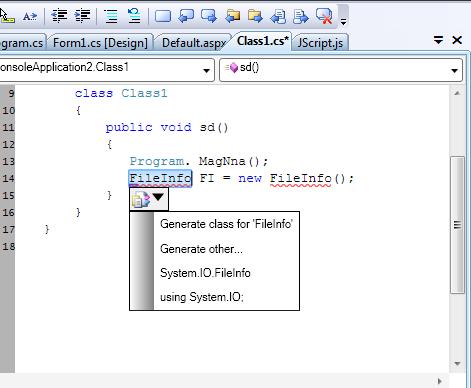Image resolution: width=471 pixels, height=388 pixels.
Task: Move to previous bookmark in document
Action: [278, 16]
